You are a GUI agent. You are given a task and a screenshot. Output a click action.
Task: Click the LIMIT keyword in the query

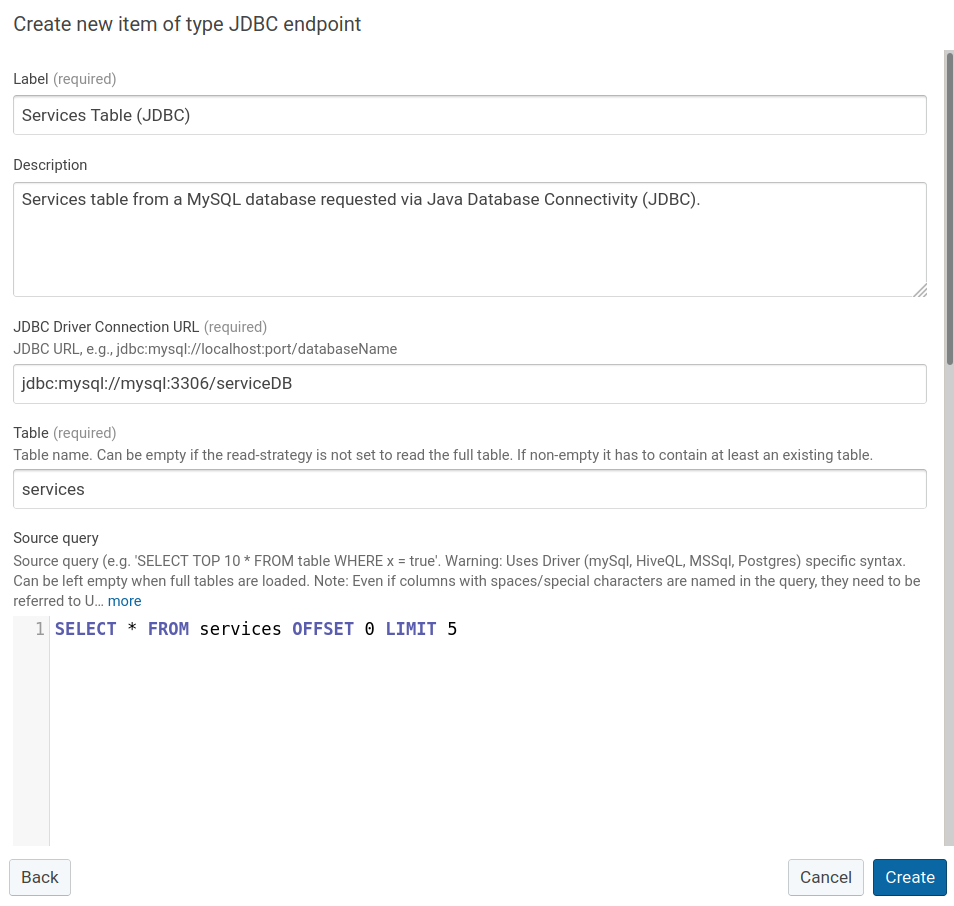(412, 628)
